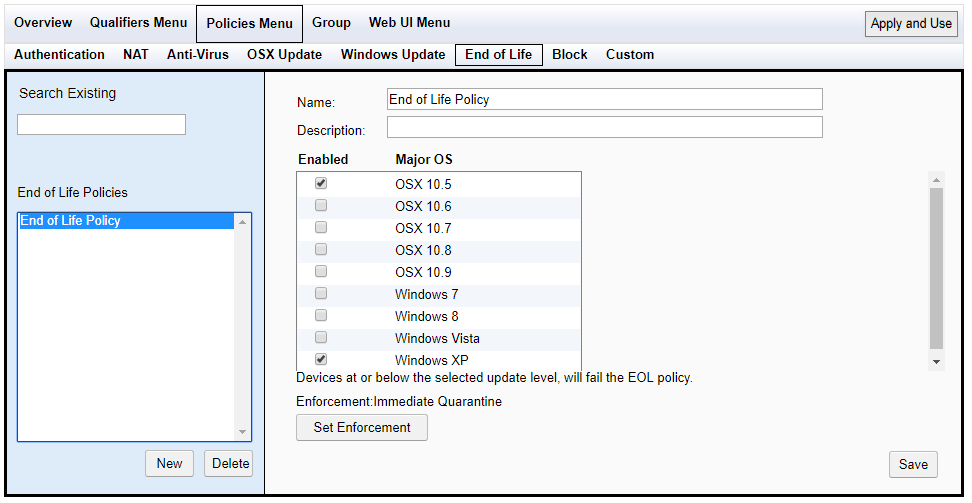
Task: Click the Apply and Use button
Action: click(x=911, y=24)
